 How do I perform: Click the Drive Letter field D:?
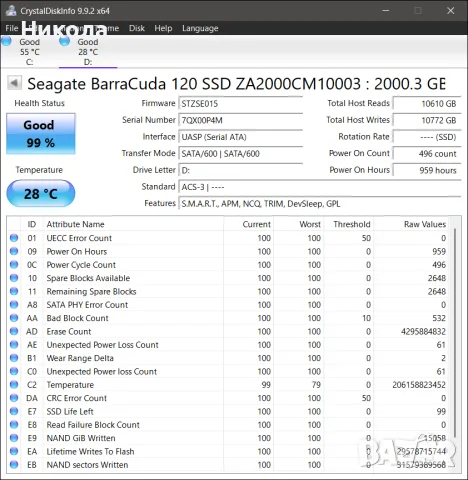[241, 170]
